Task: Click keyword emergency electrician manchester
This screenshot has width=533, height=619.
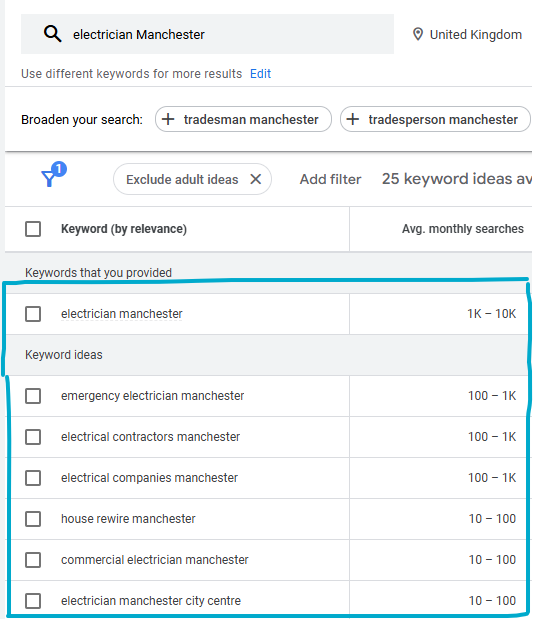Action: [x=152, y=396]
